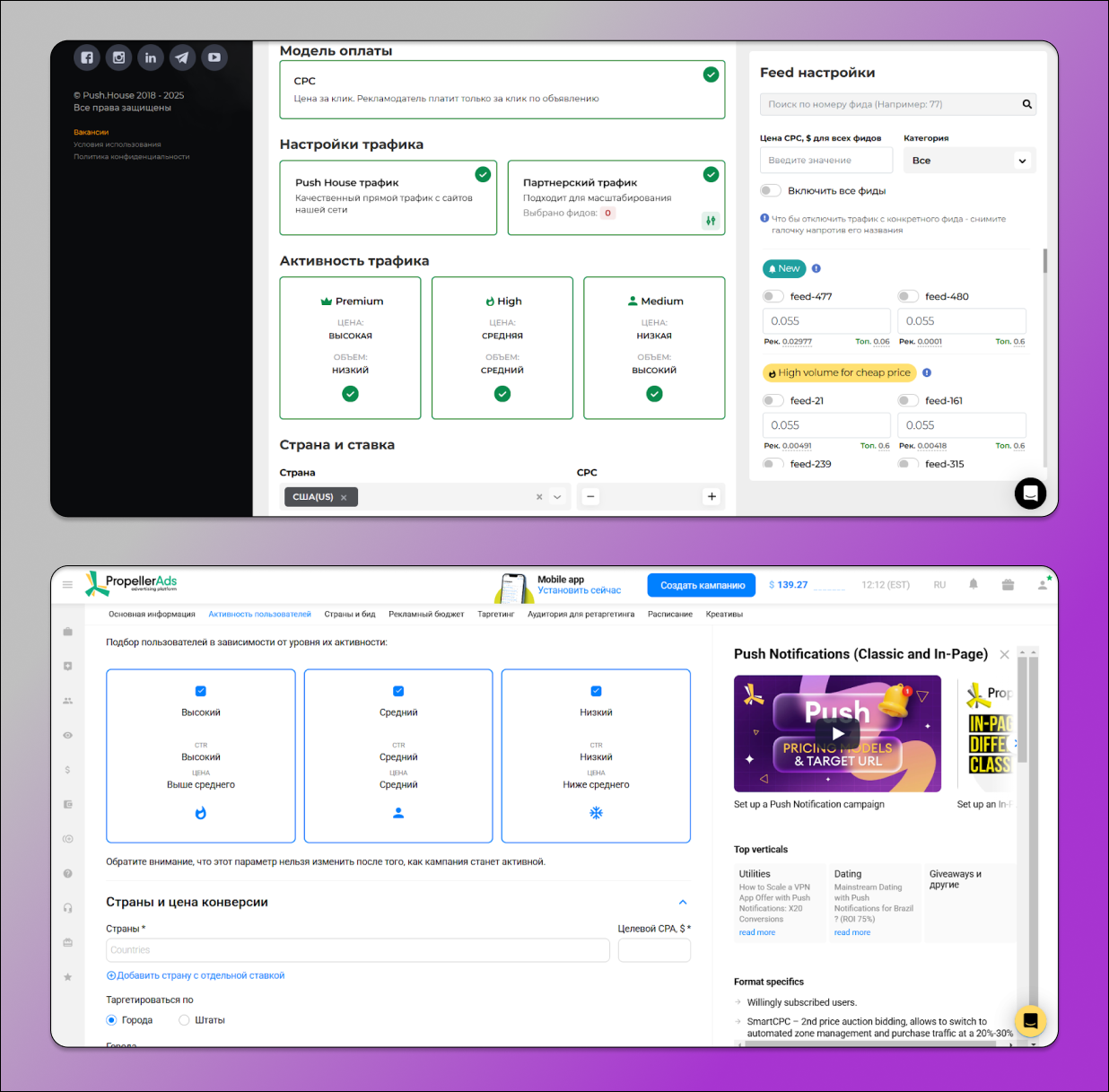Open PropellerAds hamburger menu
The height and width of the screenshot is (1092, 1109).
pos(67,584)
